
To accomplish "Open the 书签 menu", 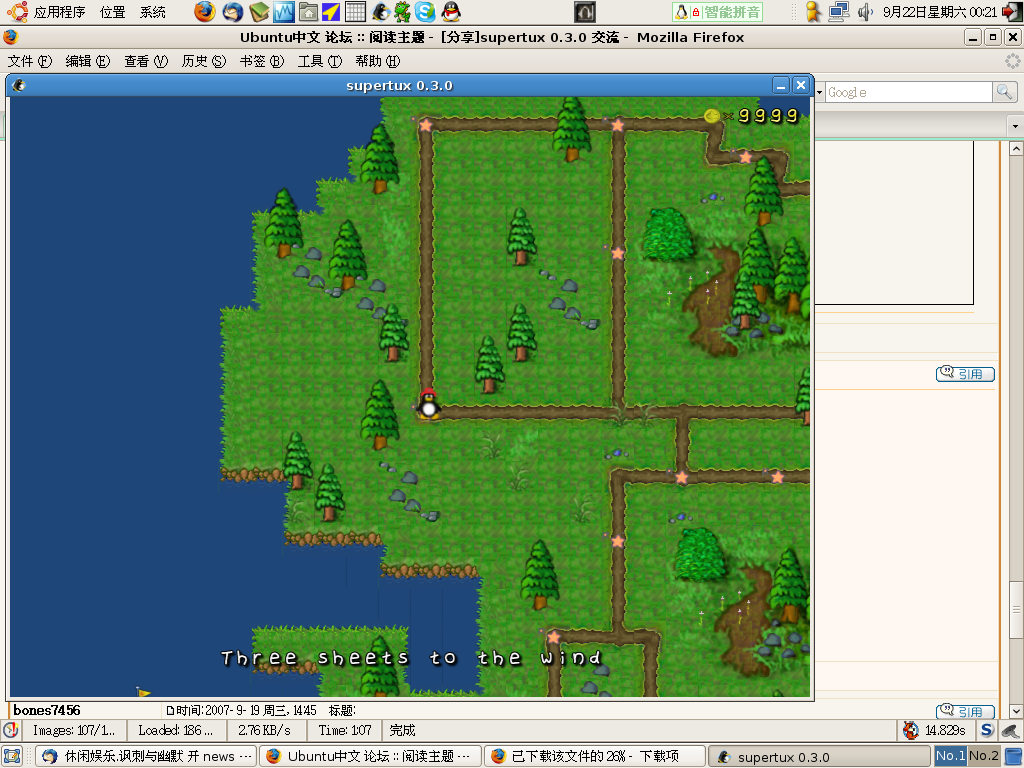I will tap(261, 61).
